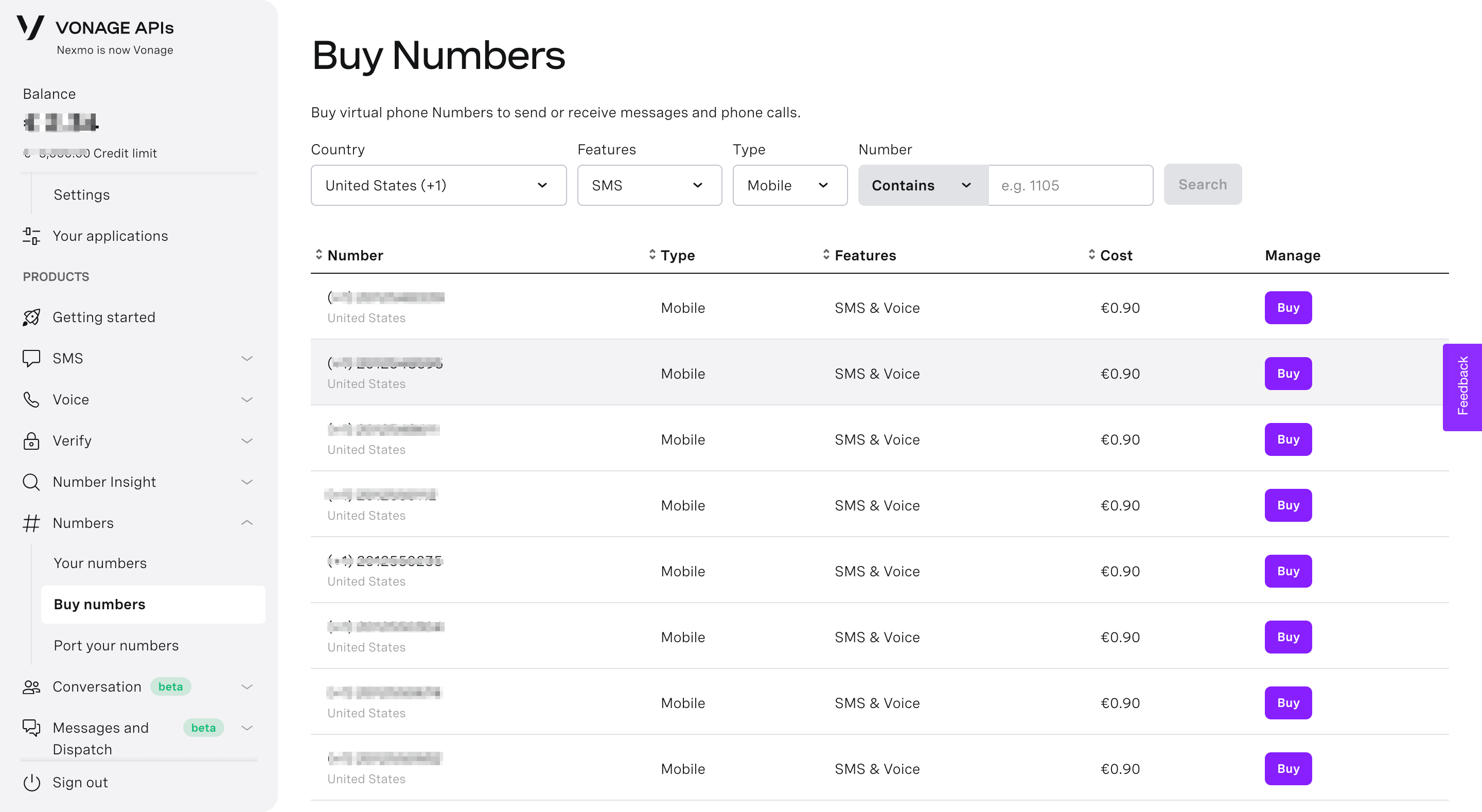This screenshot has width=1482, height=812.
Task: Click the Conversation people icon
Action: (x=31, y=686)
